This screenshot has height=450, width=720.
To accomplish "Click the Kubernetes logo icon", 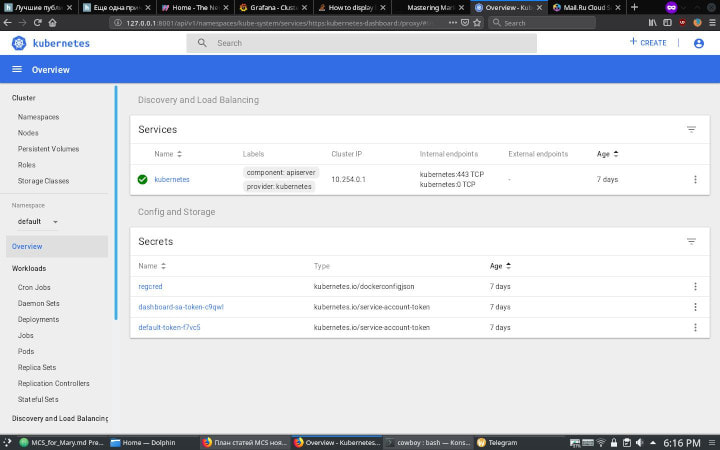I will (19, 43).
